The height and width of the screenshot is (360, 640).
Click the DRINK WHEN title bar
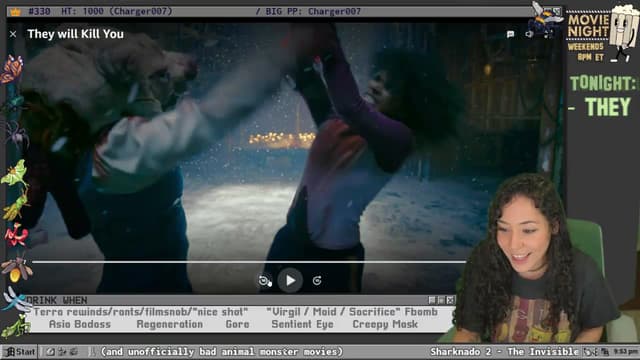point(241,300)
